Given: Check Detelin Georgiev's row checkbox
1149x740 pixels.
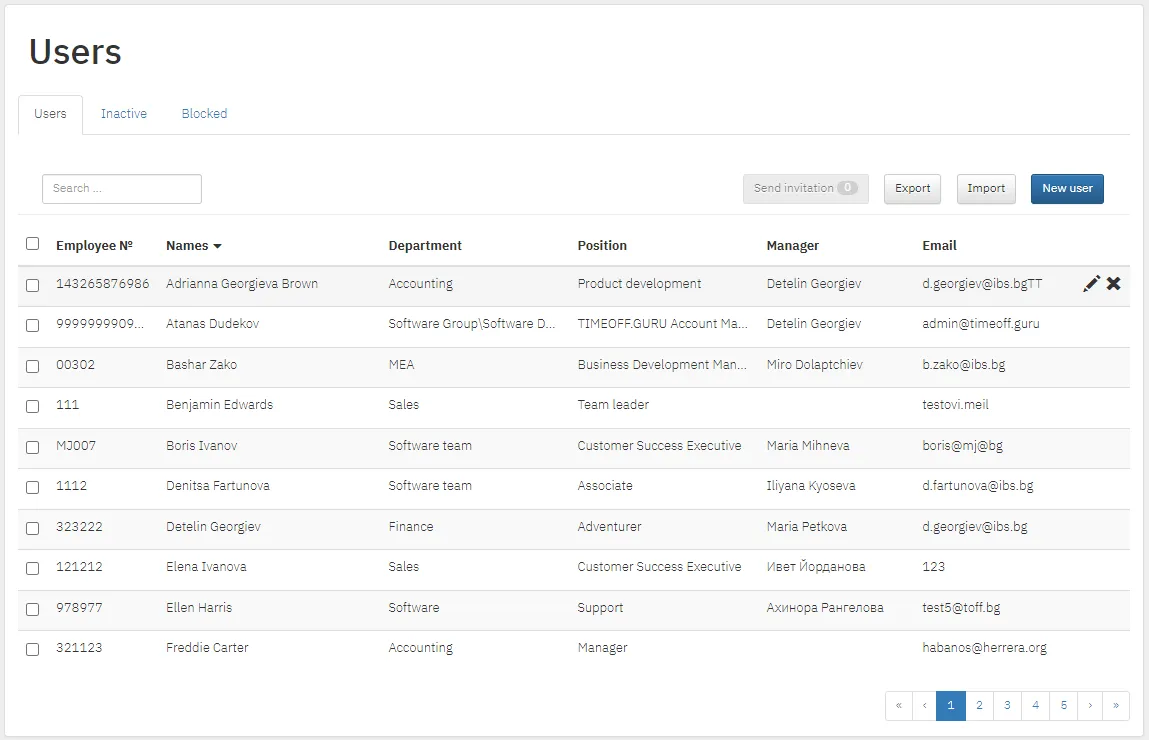Looking at the screenshot, I should pos(32,528).
